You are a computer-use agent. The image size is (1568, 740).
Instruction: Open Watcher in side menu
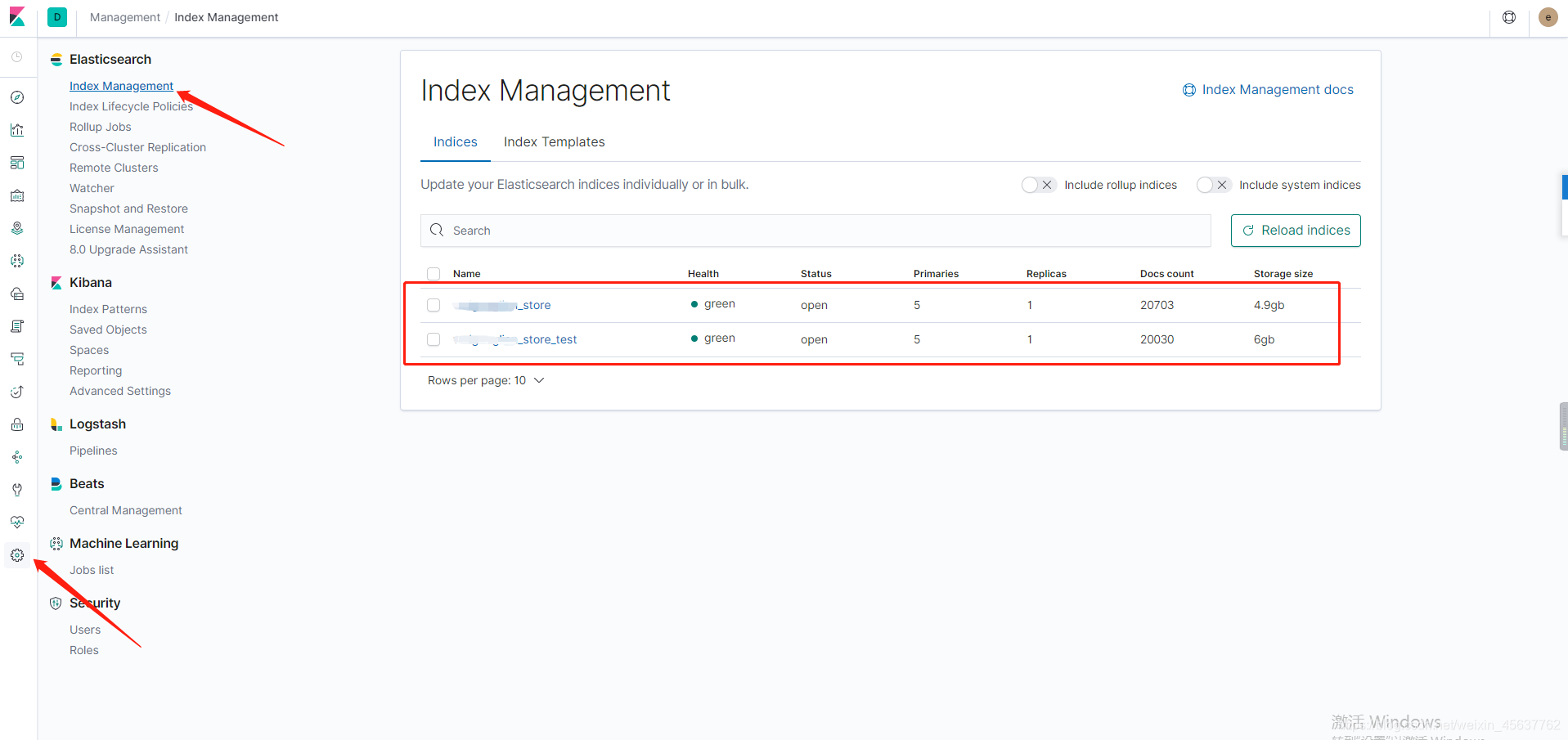pos(92,188)
